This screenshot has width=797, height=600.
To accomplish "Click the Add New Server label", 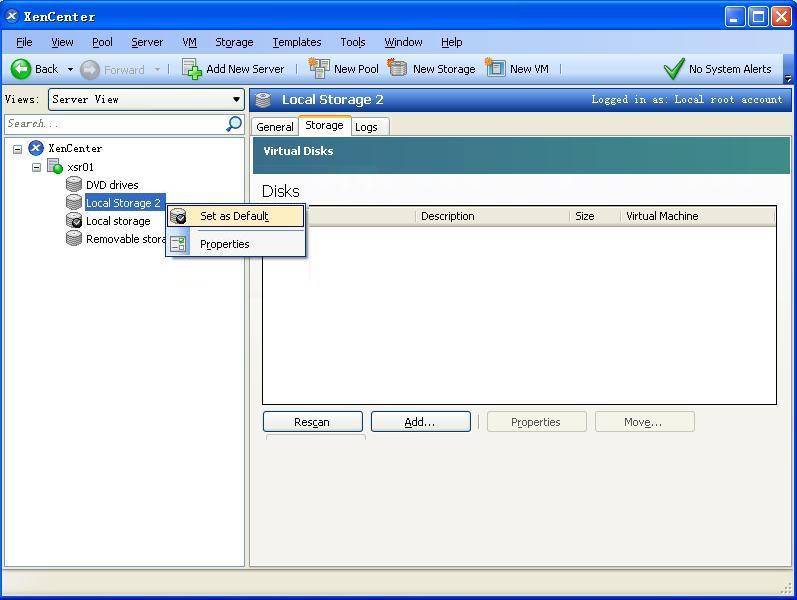I will [x=245, y=69].
